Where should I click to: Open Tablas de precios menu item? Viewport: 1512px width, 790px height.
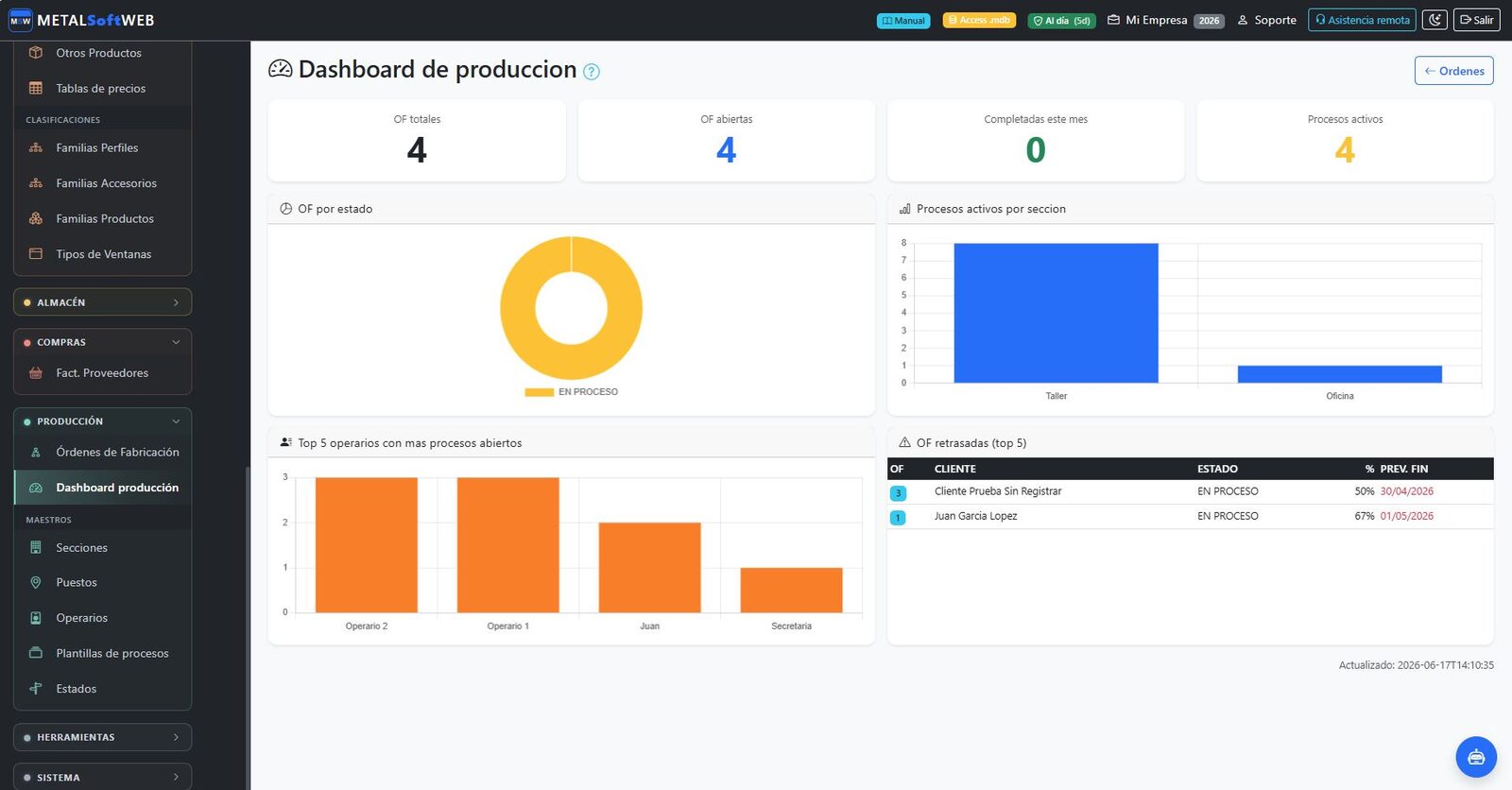(x=102, y=88)
